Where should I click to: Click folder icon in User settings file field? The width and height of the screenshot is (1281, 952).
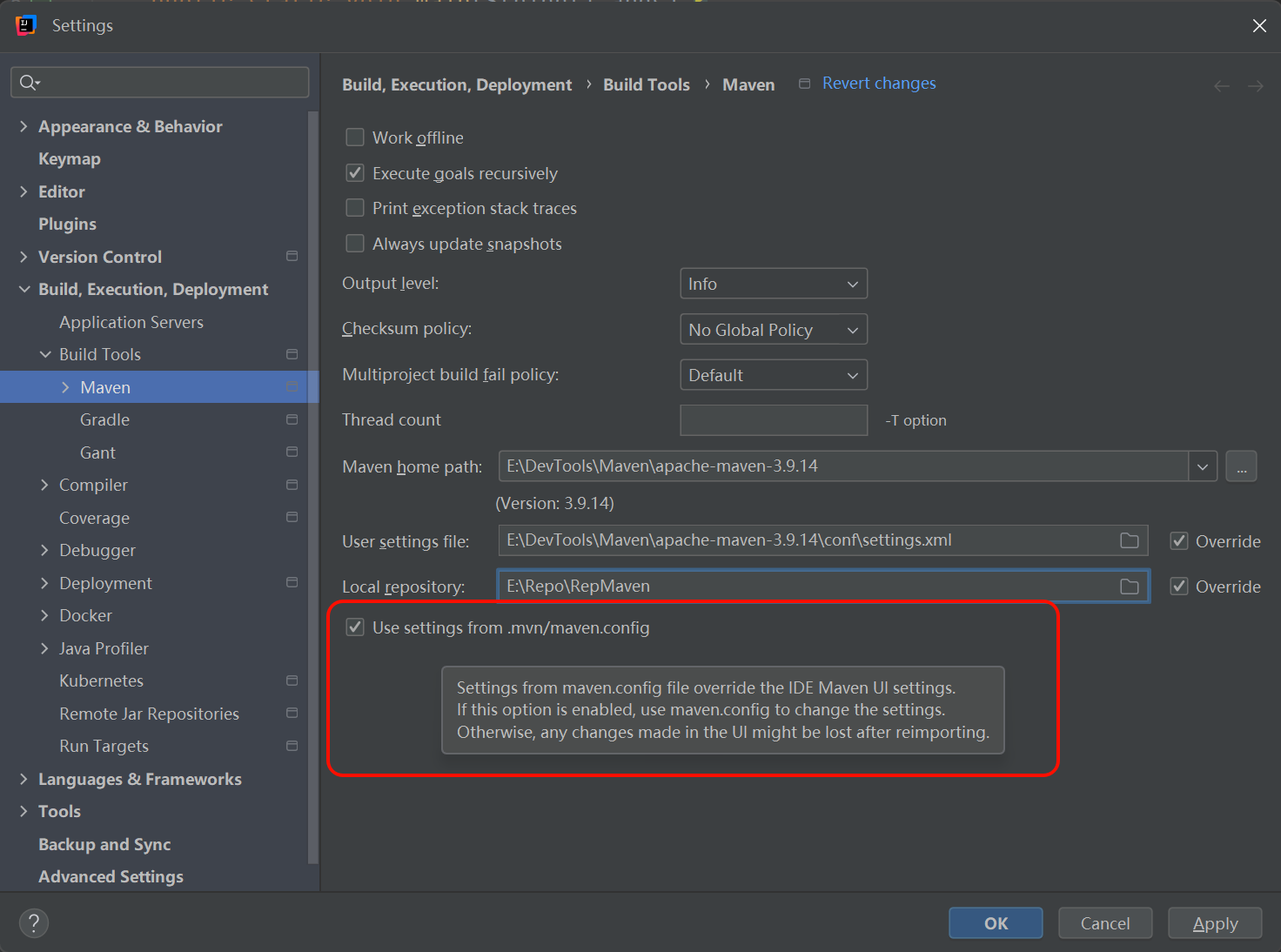(x=1130, y=540)
